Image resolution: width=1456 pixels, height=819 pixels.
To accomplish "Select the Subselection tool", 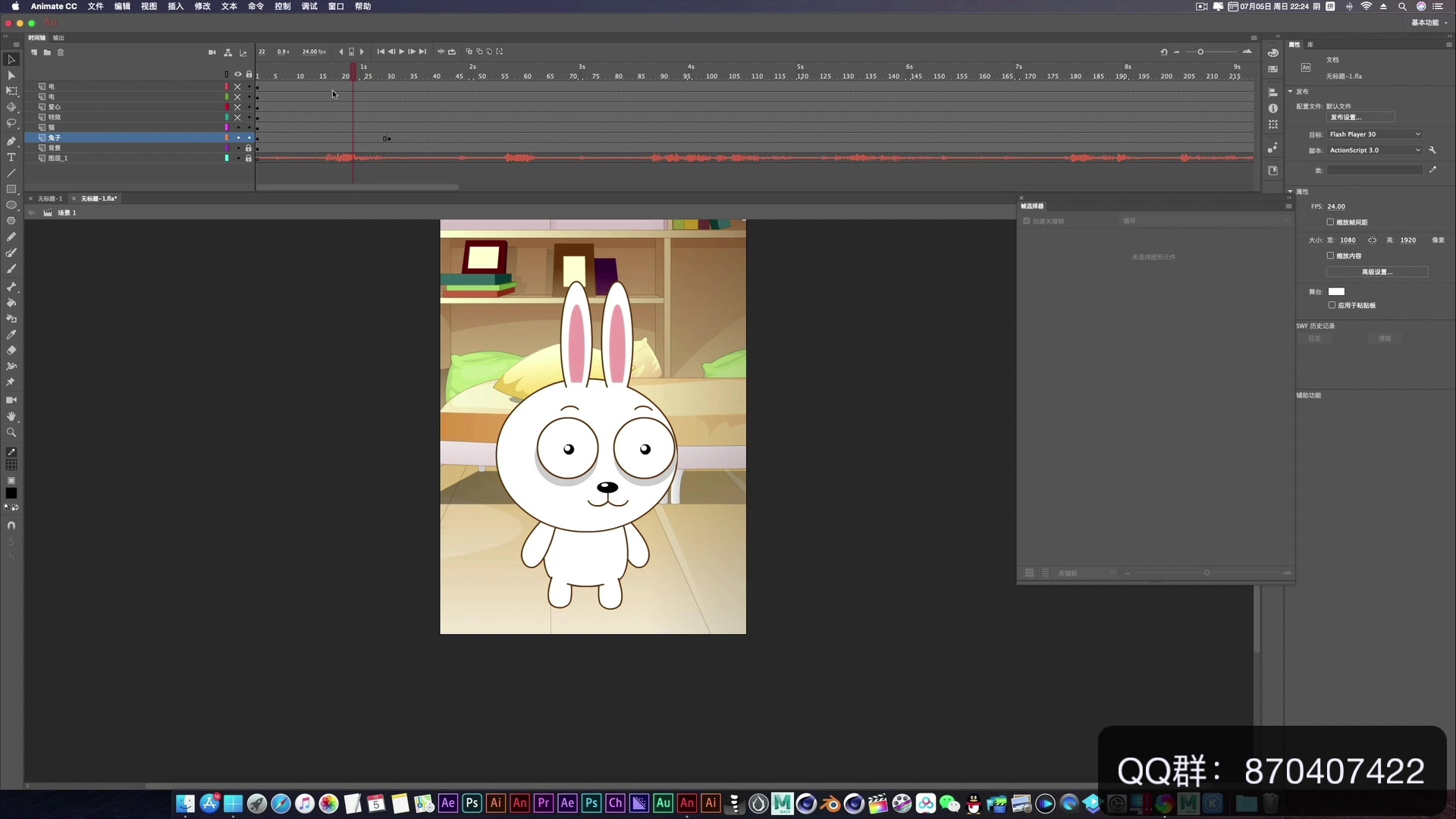I will [x=11, y=75].
